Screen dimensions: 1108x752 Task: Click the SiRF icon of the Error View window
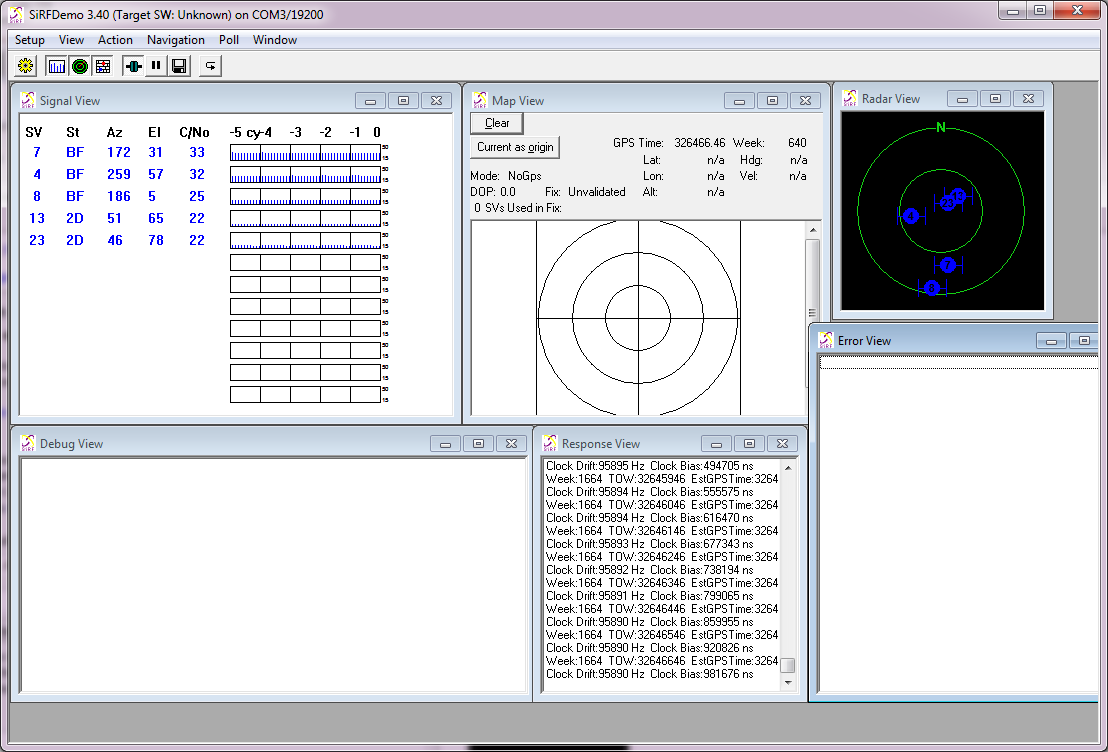[826, 341]
